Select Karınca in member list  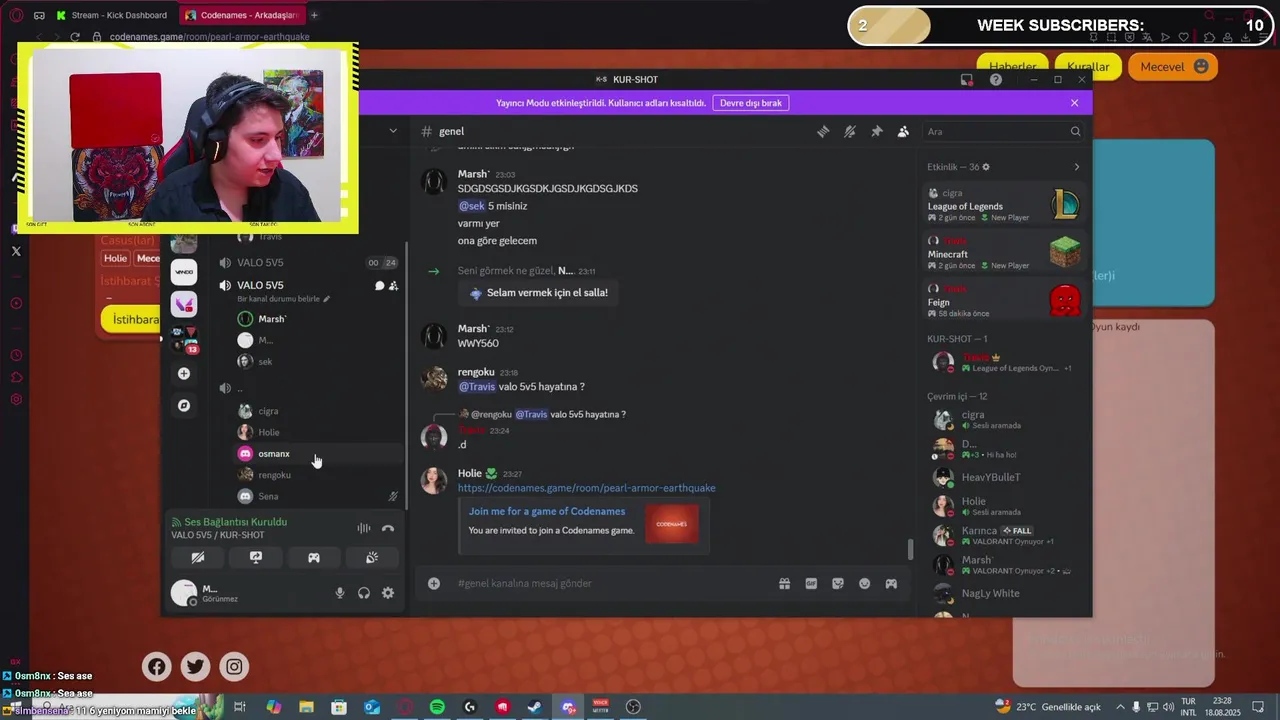pyautogui.click(x=1003, y=535)
